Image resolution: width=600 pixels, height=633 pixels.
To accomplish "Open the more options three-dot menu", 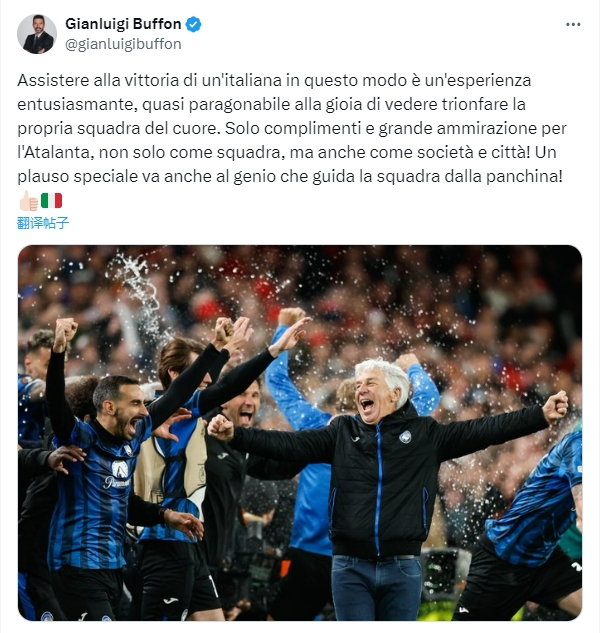I will [x=573, y=25].
